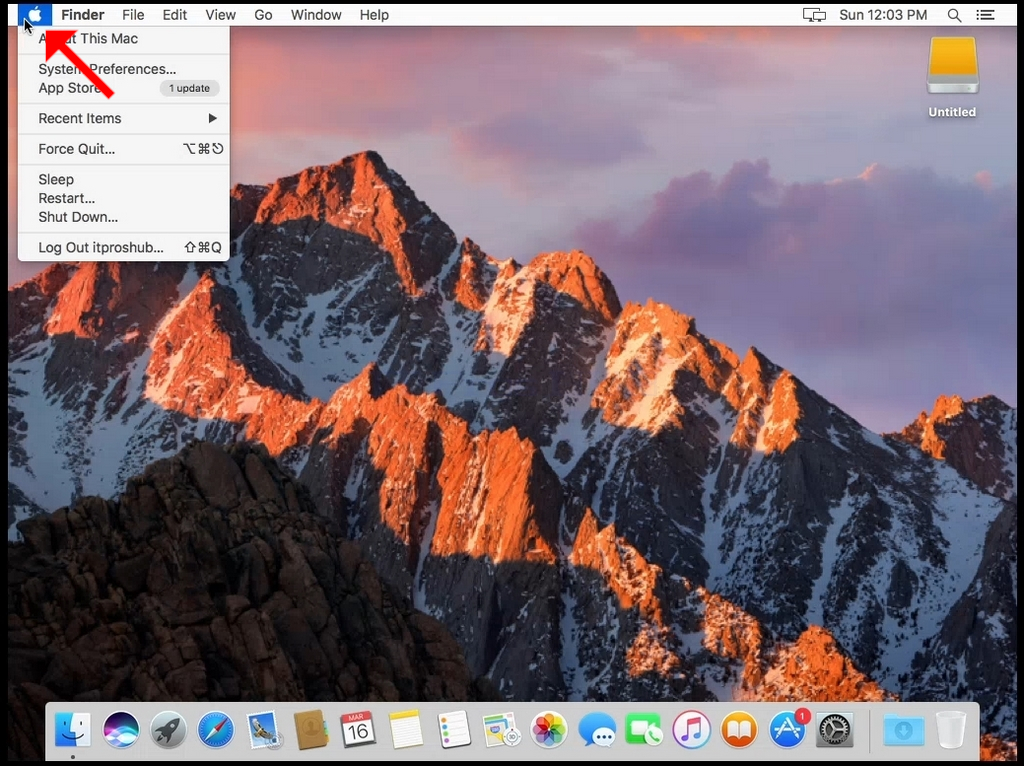Launch iTunes from the Dock
1024x766 pixels.
point(691,729)
